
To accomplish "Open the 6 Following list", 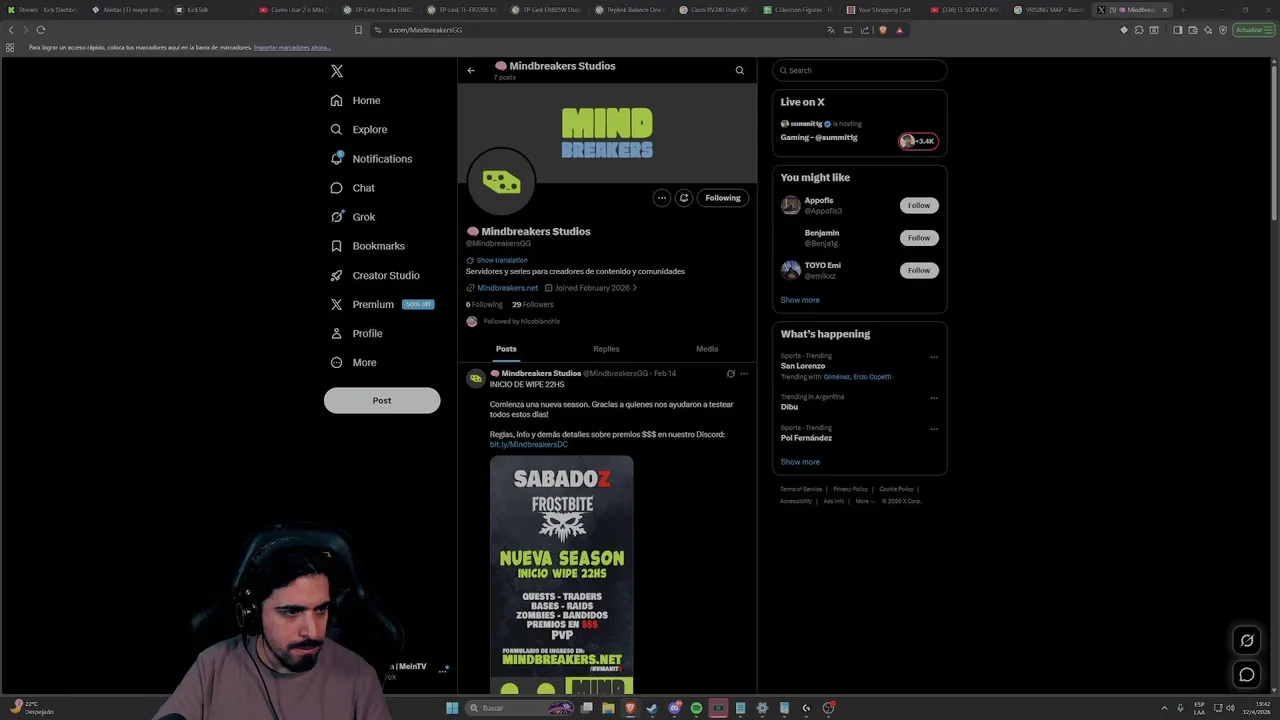I will [484, 304].
